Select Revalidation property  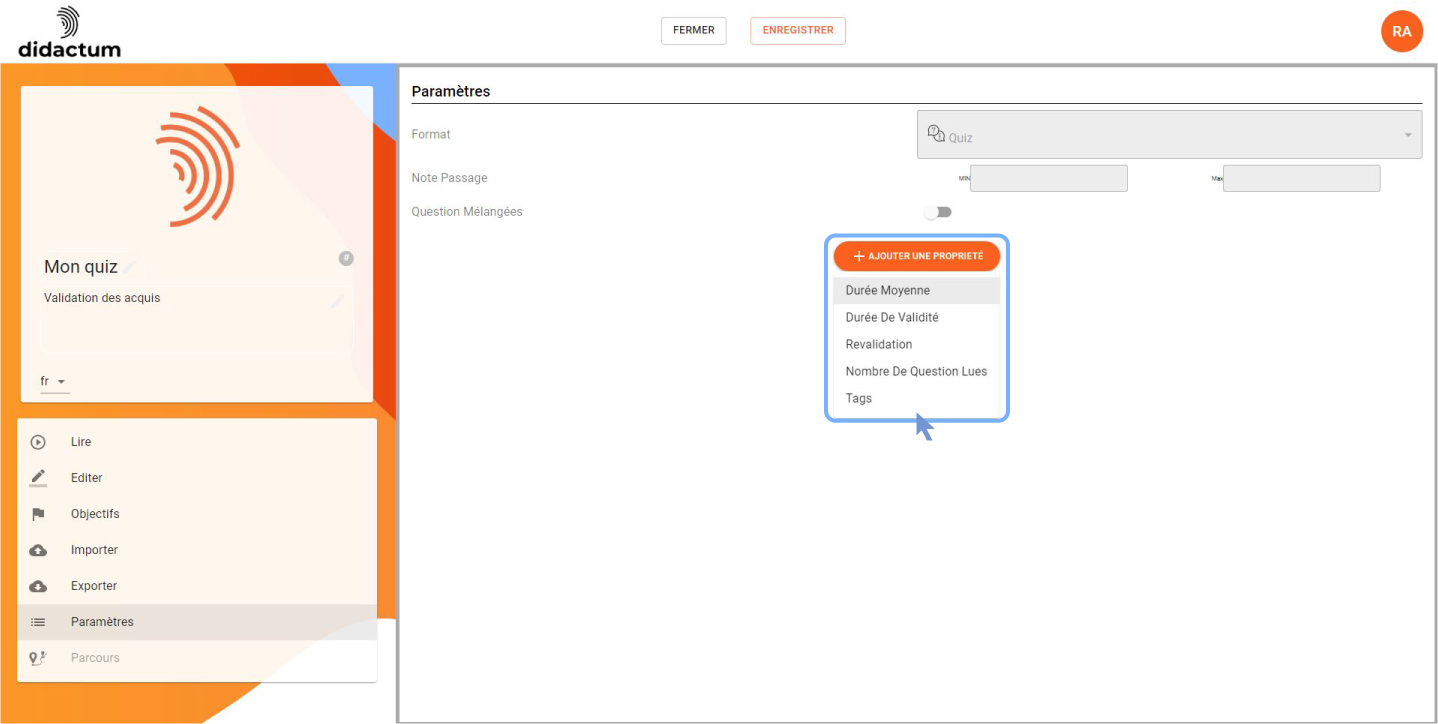pos(916,344)
